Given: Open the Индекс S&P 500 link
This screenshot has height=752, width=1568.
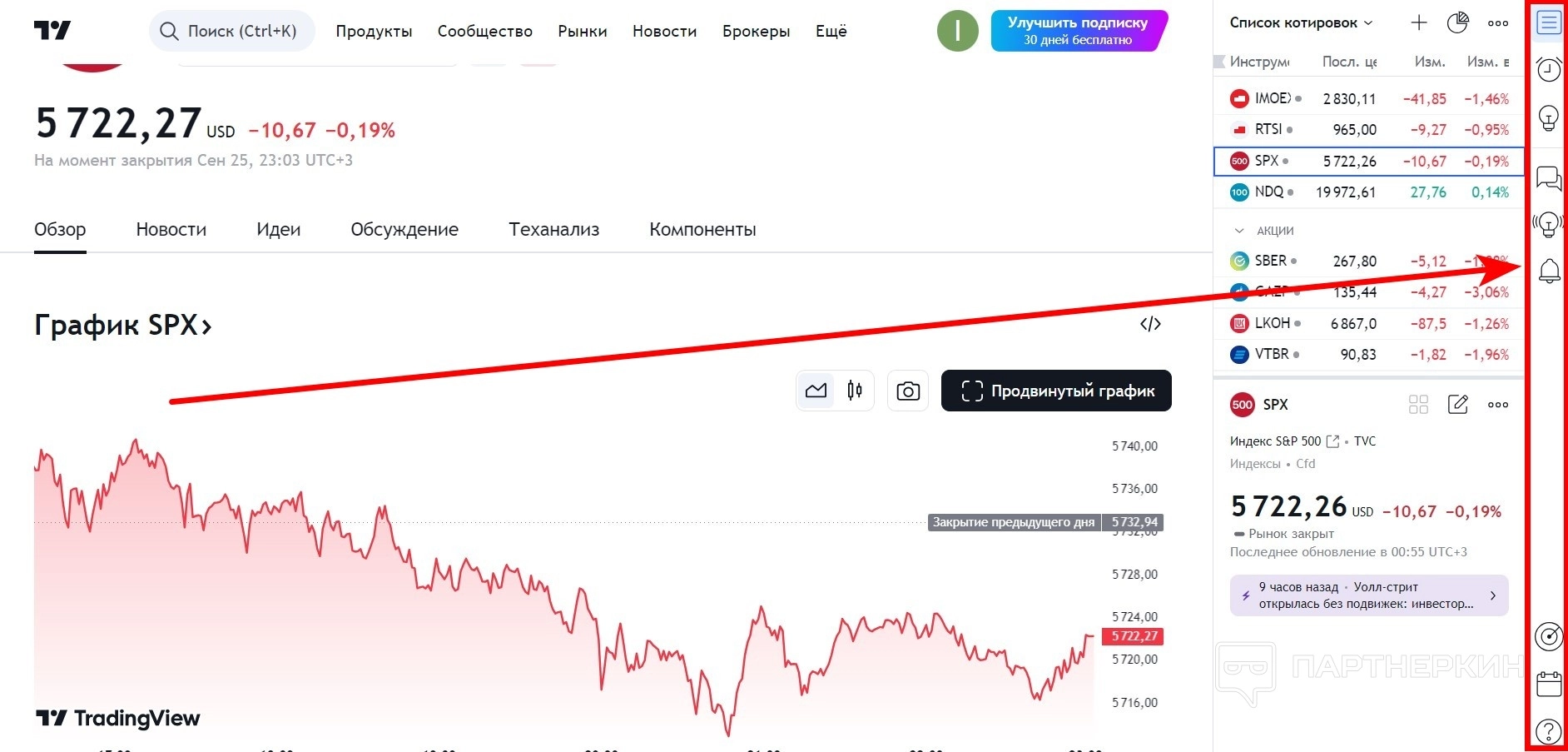Looking at the screenshot, I should pos(1275,441).
